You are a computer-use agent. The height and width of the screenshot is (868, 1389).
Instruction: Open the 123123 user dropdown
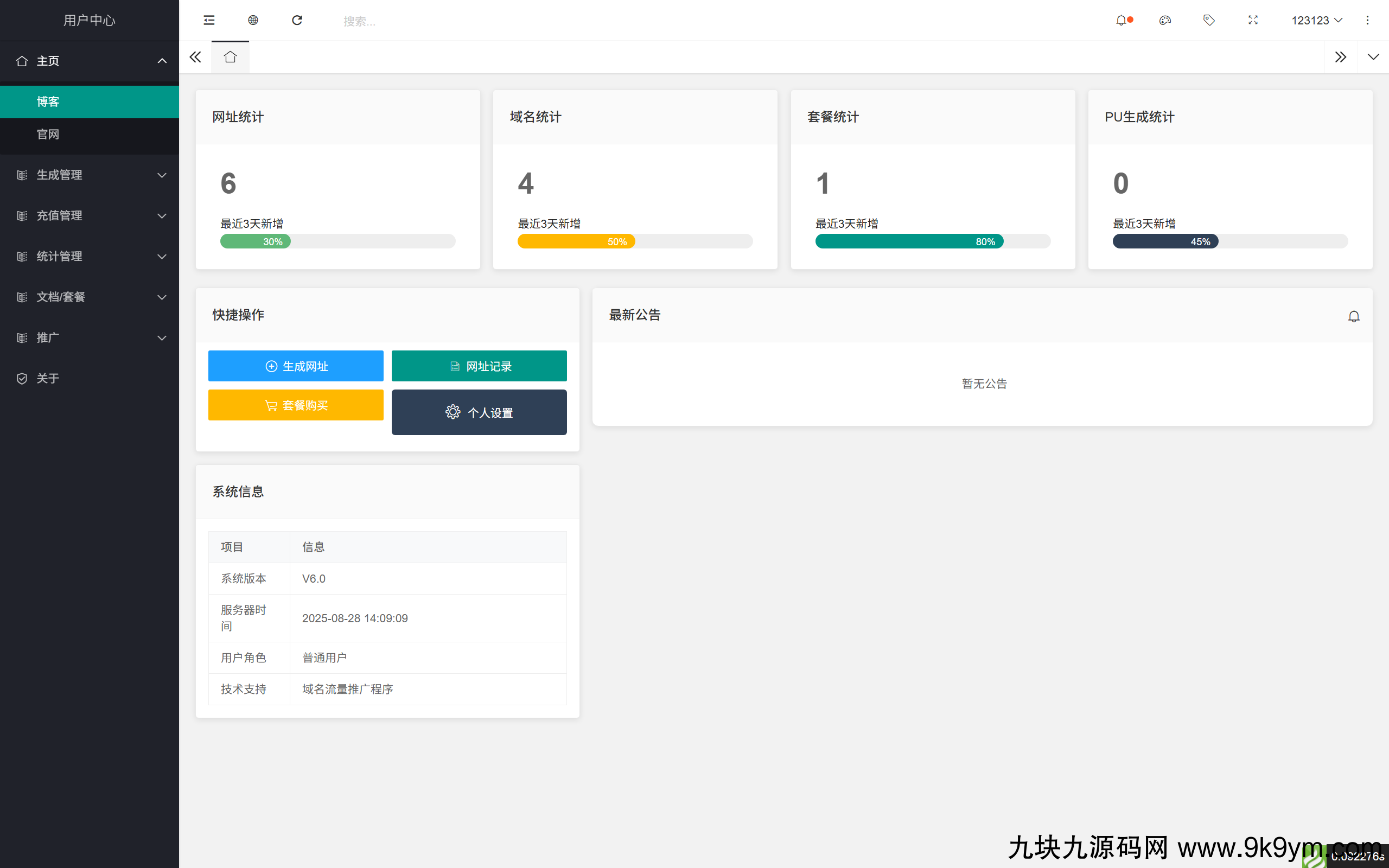point(1316,20)
